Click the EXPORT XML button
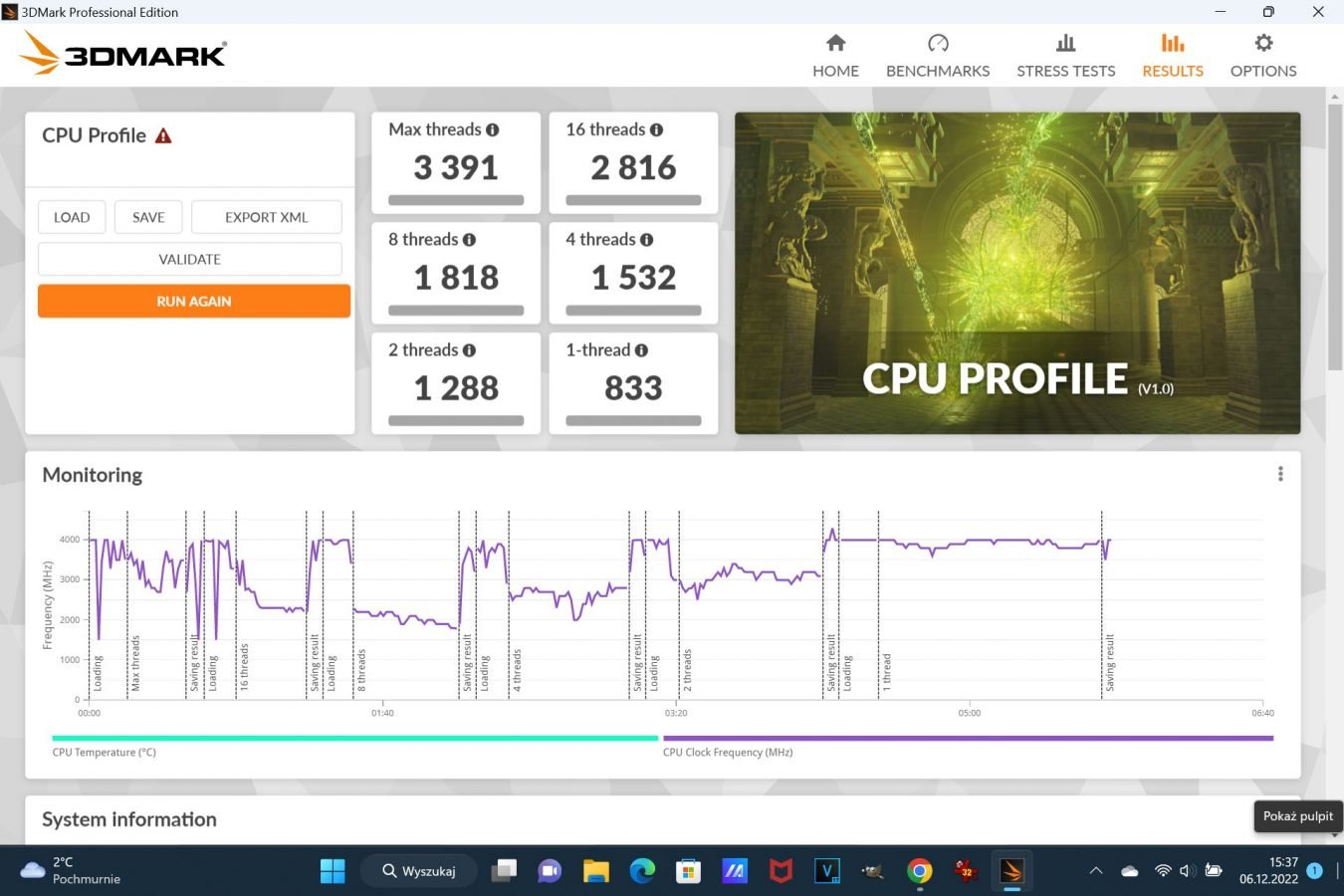 (x=266, y=217)
